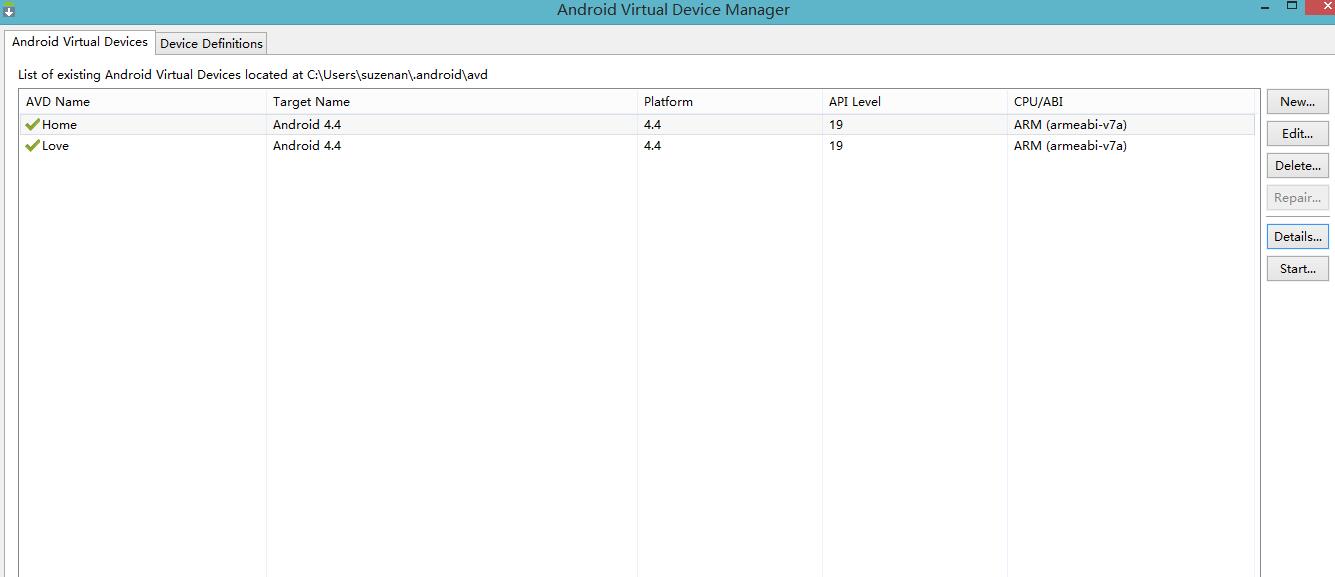Sort by the AVD Name column header
1335x577 pixels.
[x=143, y=102]
